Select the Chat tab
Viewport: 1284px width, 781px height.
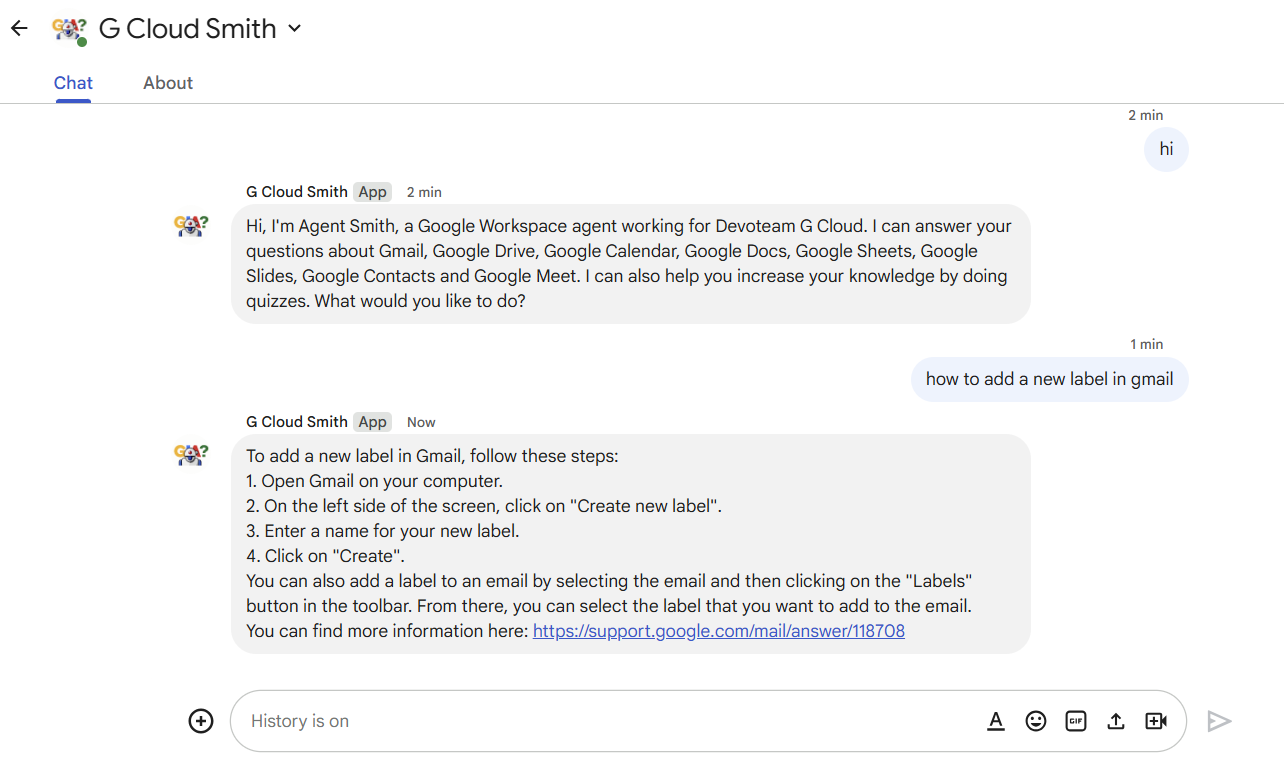73,83
